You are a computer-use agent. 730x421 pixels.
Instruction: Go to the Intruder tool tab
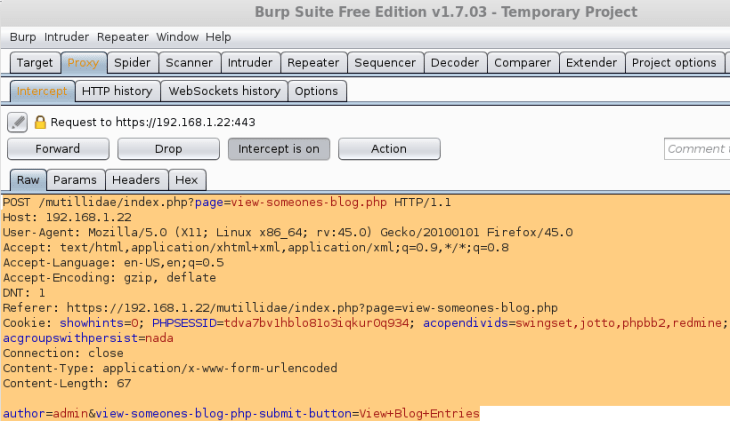250,62
